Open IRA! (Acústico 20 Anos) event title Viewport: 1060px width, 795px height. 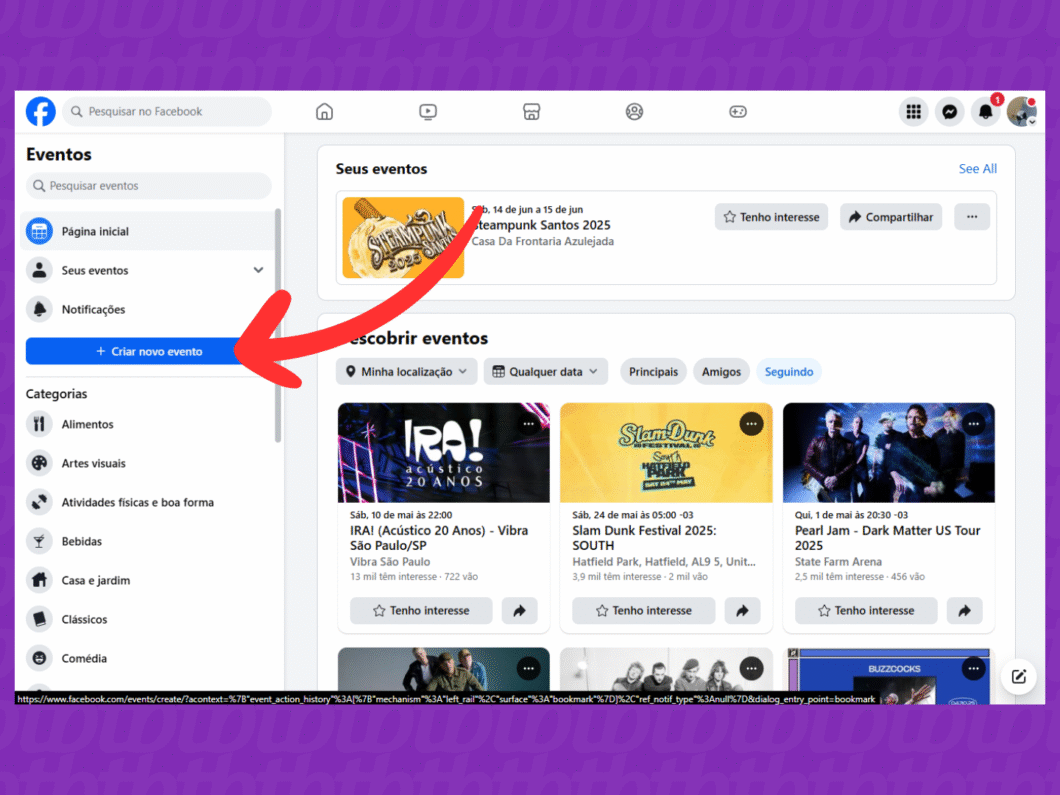tap(439, 538)
